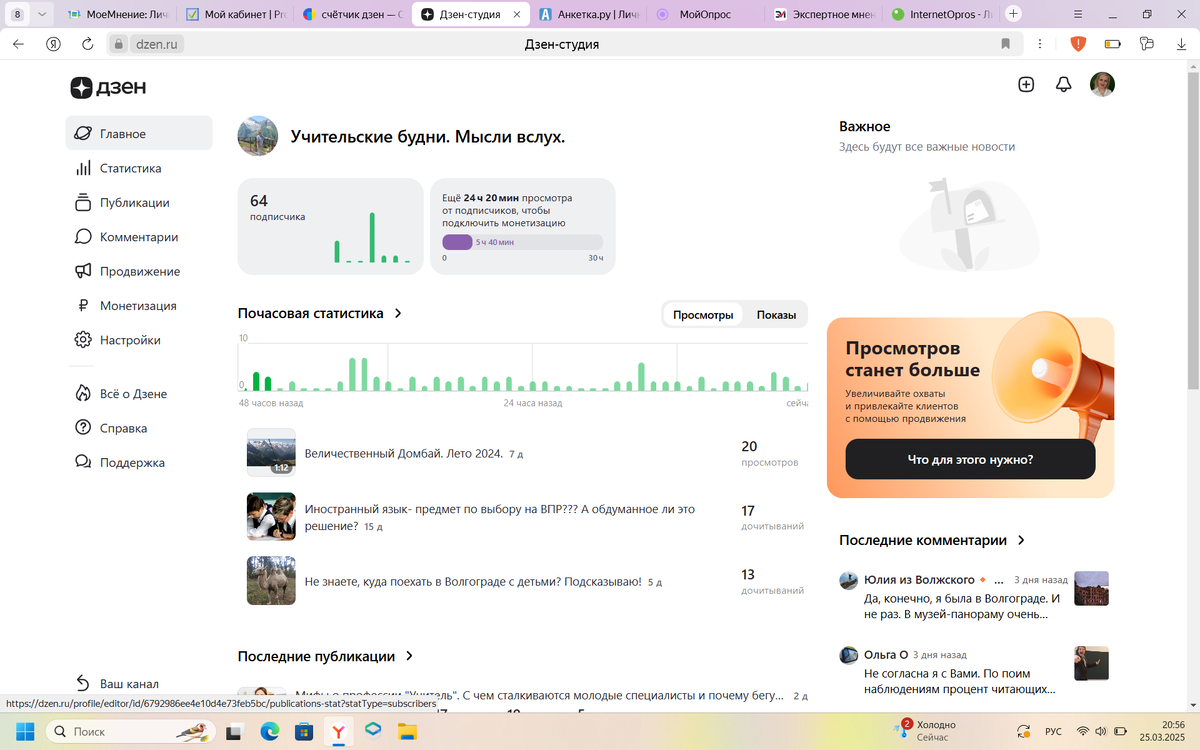Switch to МойОпрос browser tab
This screenshot has height=750, width=1200.
point(707,14)
